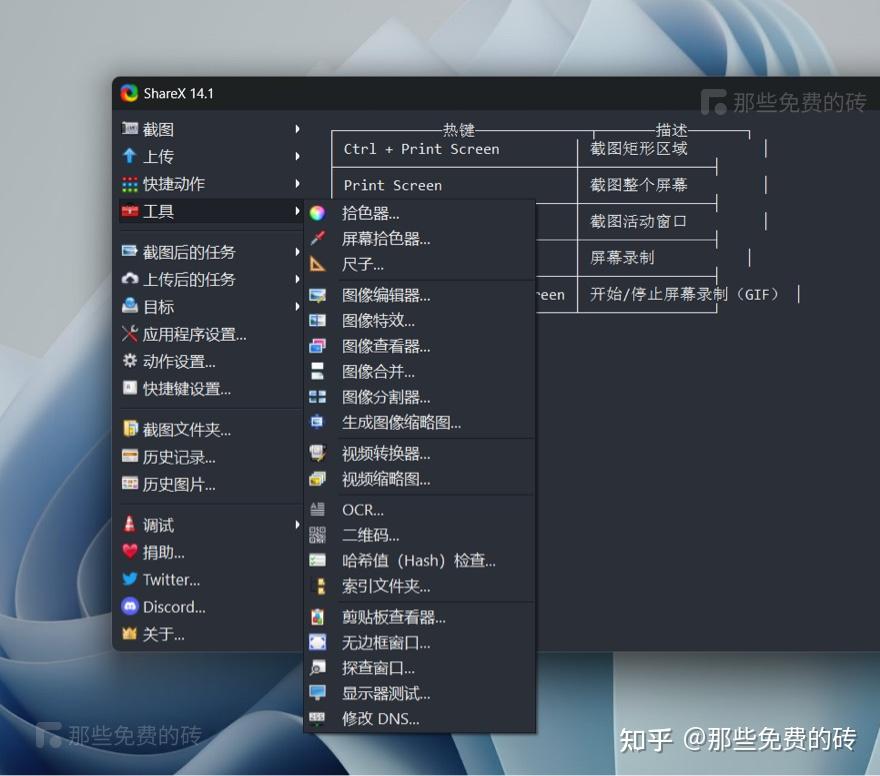Select OCR... in tools submenu
The height and width of the screenshot is (776, 880).
coord(419,509)
